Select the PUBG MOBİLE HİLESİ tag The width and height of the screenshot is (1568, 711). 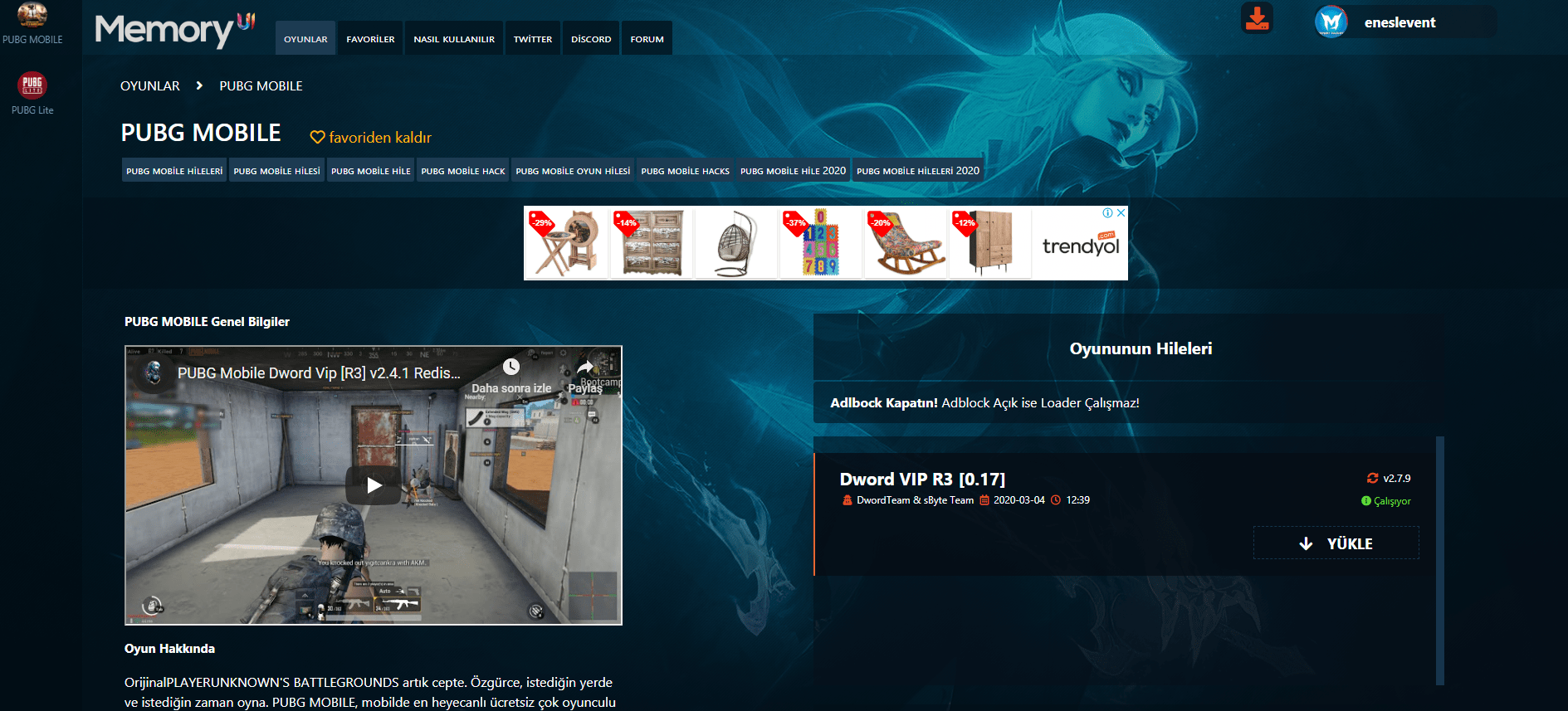[276, 171]
